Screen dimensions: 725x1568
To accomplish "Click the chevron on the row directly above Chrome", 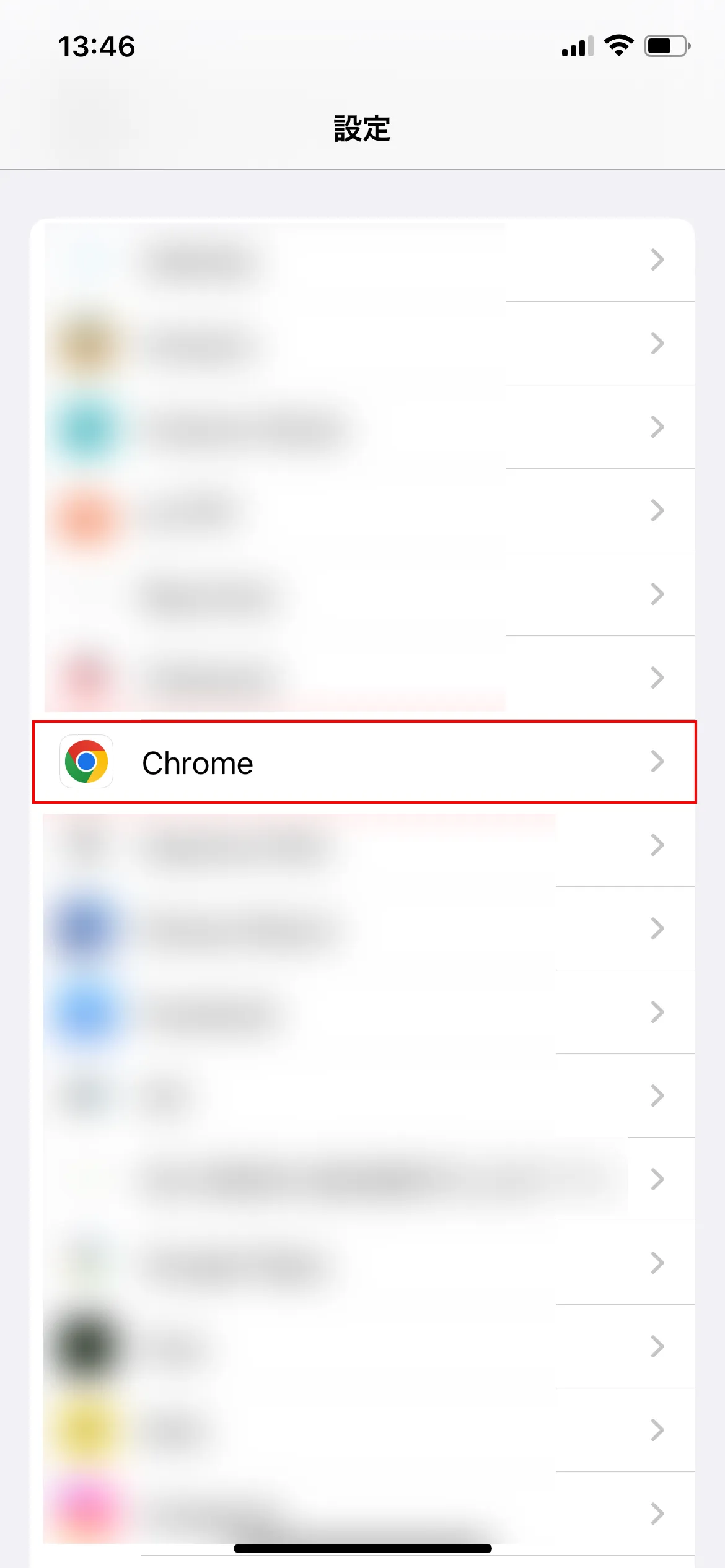I will [657, 677].
